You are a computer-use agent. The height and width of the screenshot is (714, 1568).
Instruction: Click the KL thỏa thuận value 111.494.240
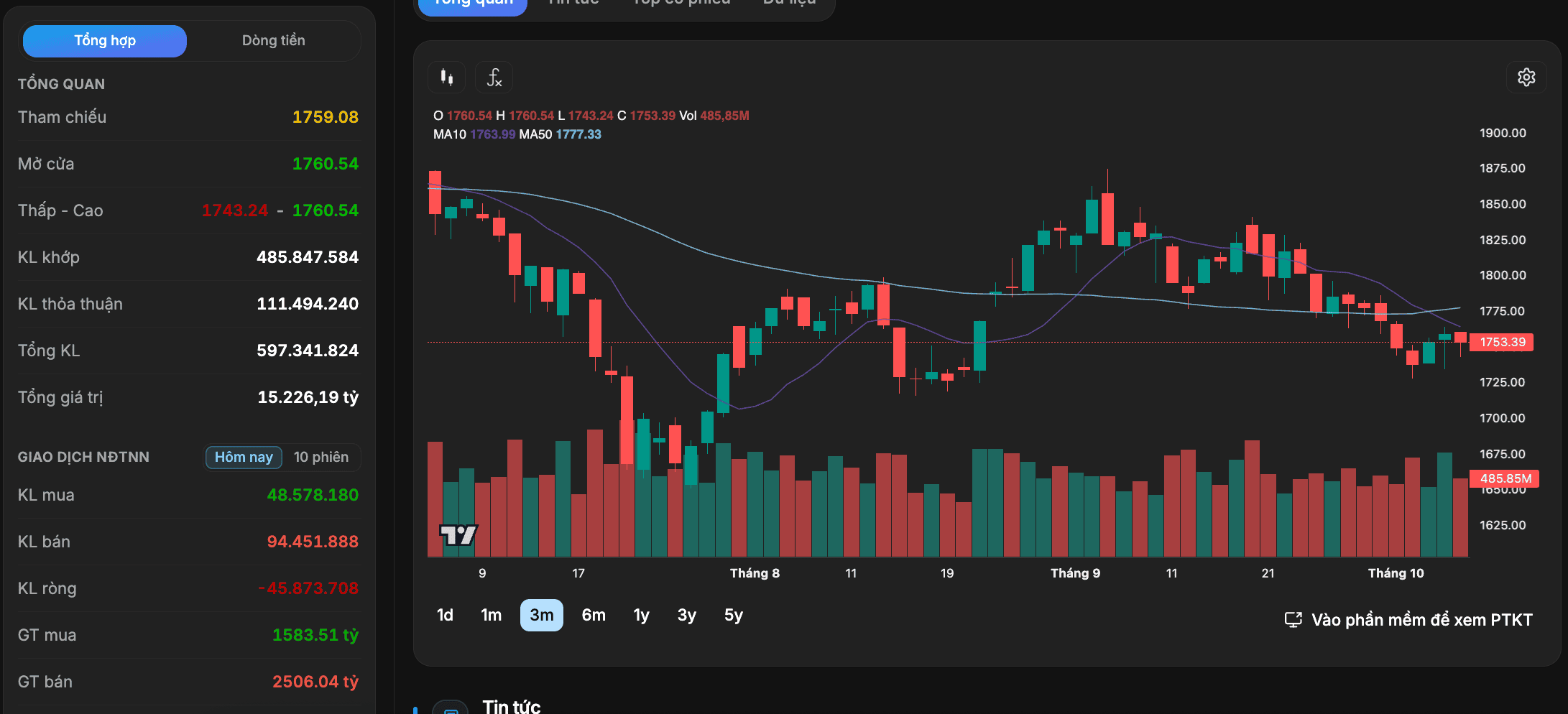pyautogui.click(x=308, y=304)
